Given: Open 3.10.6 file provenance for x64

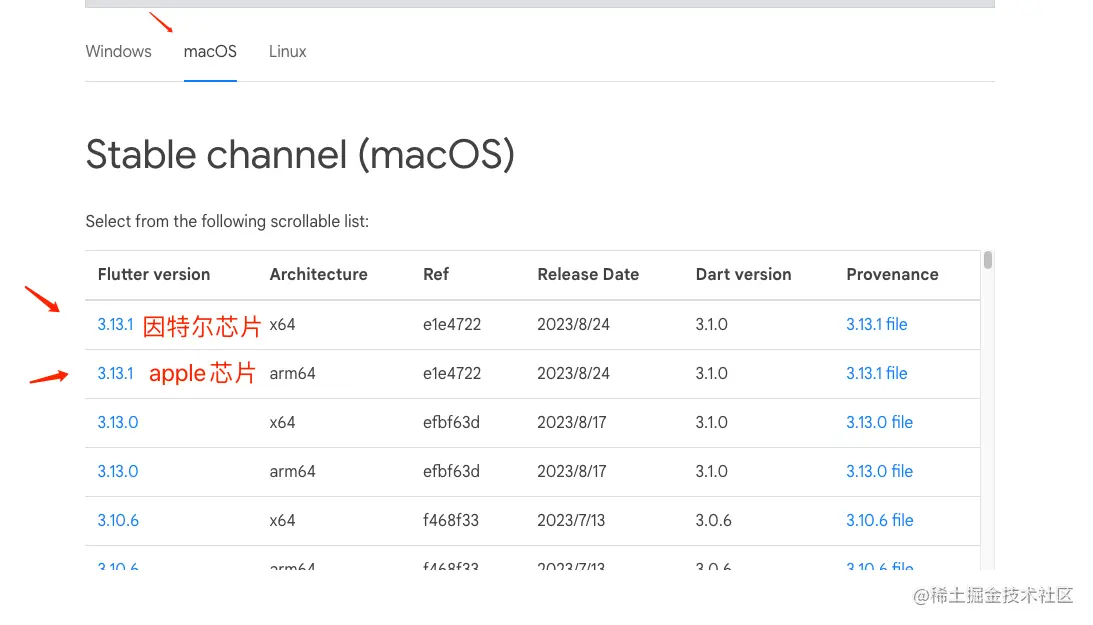Looking at the screenshot, I should [x=879, y=520].
